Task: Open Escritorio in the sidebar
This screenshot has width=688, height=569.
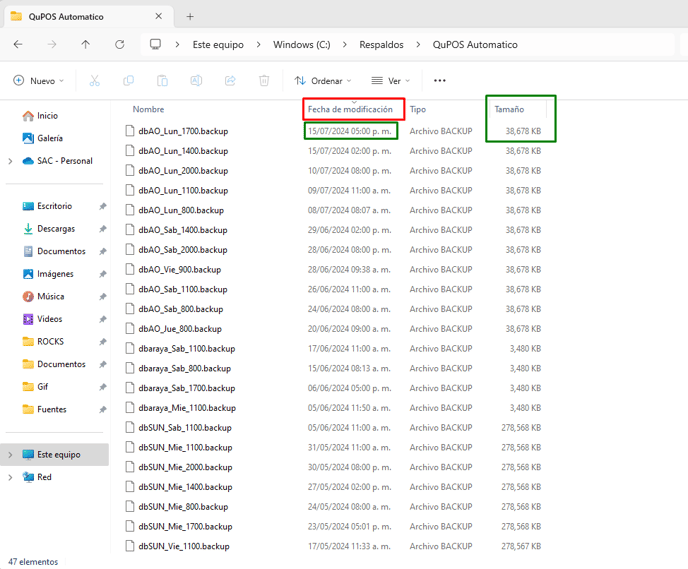Action: coord(47,206)
